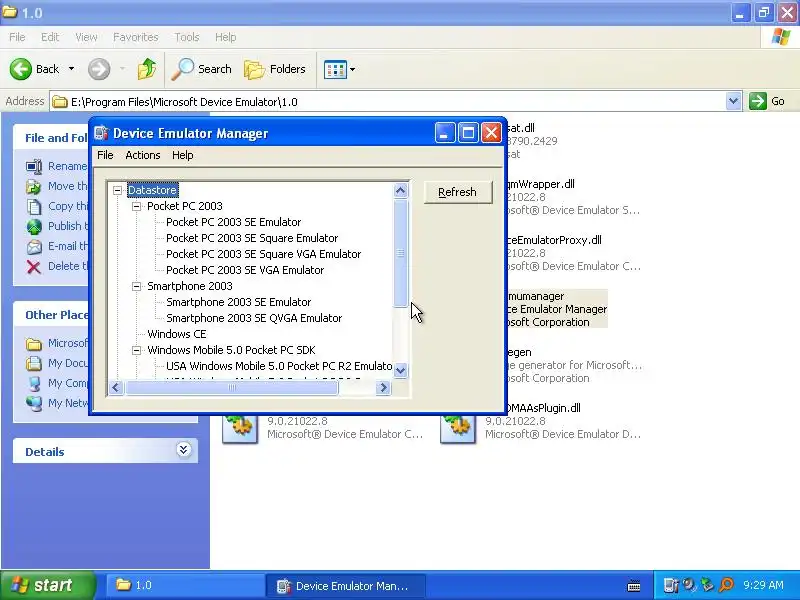Click the Start button
The image size is (800, 600).
point(47,585)
